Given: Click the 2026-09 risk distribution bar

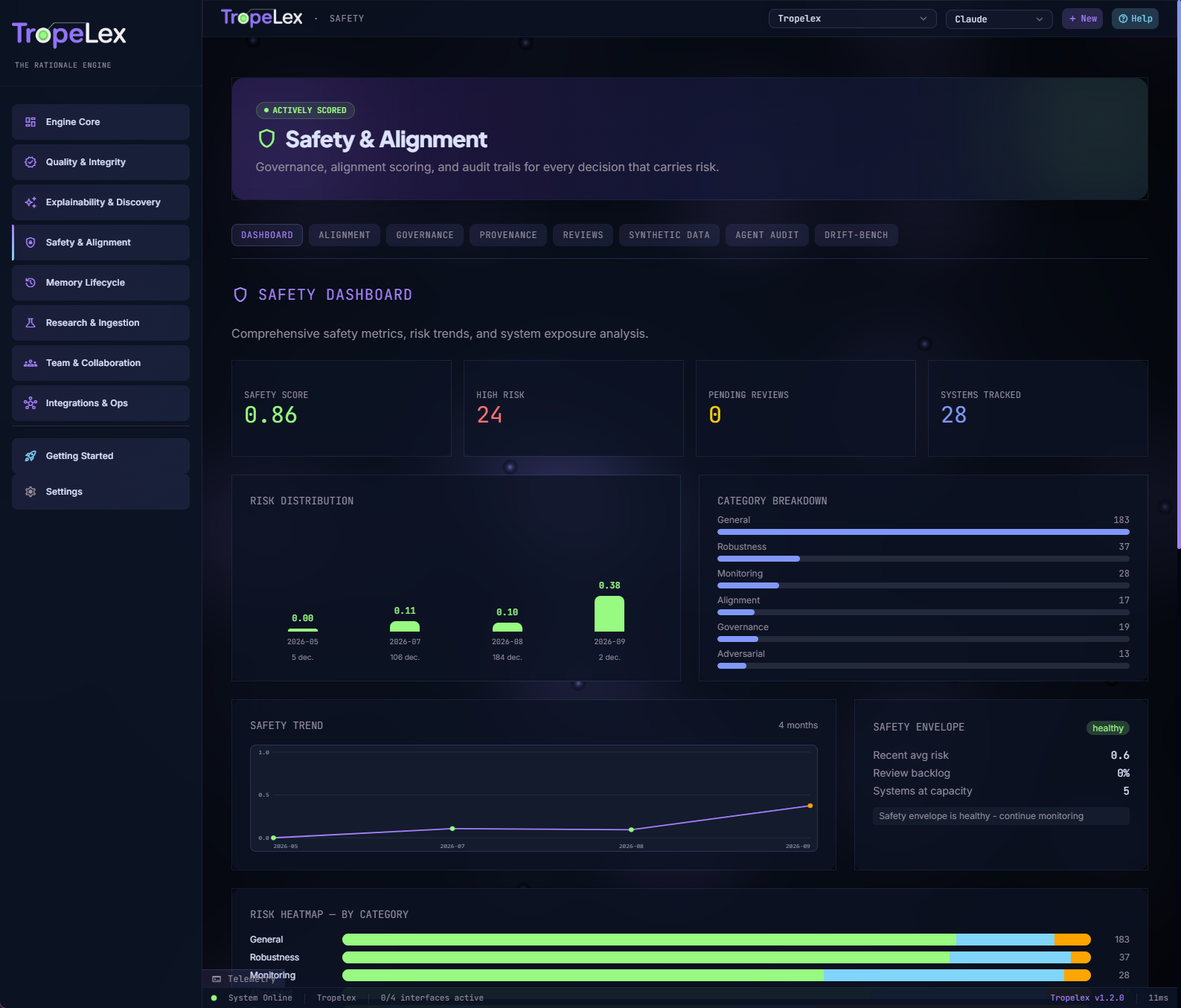Looking at the screenshot, I should 609,614.
